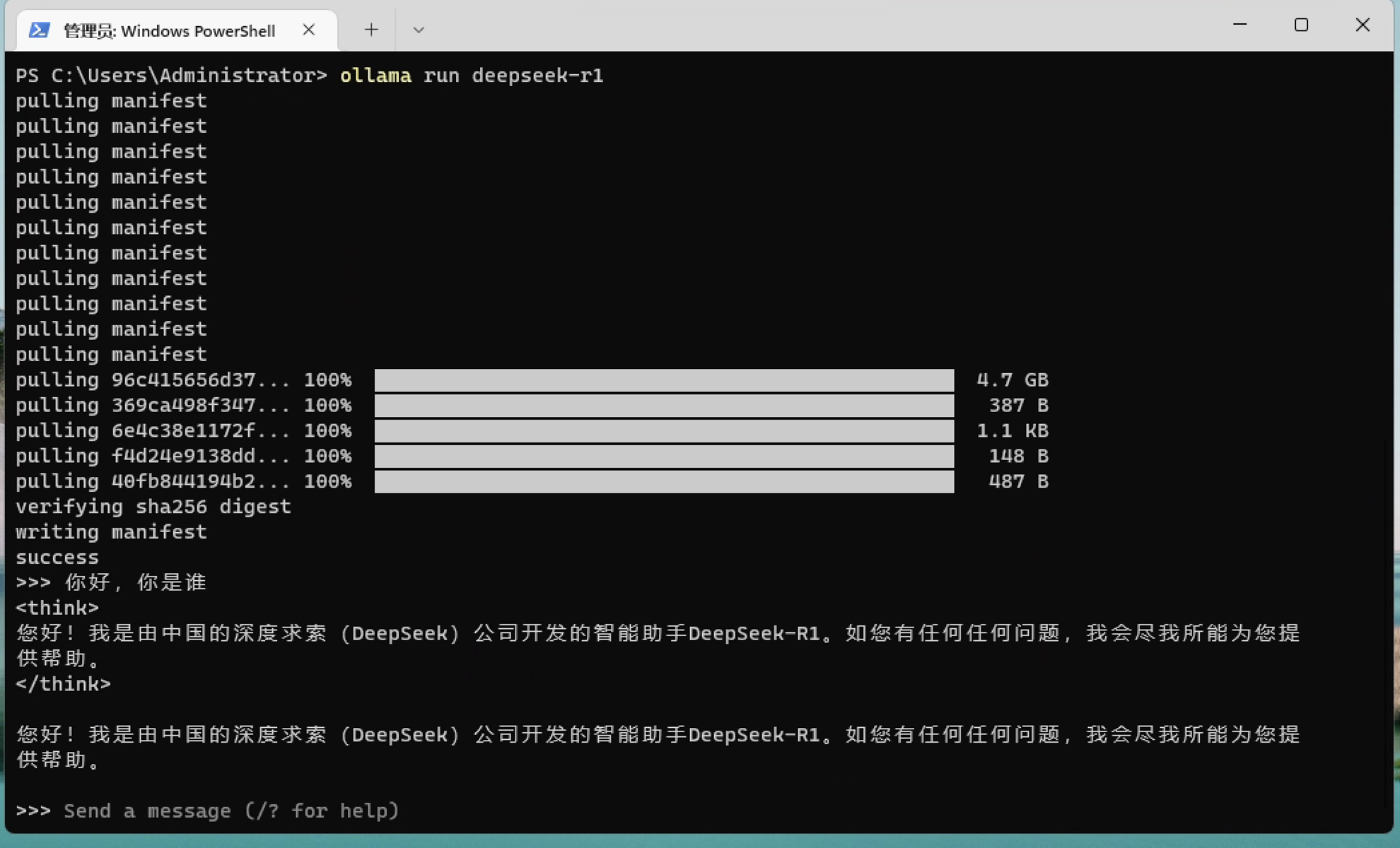Click the verifying sha256 digest line
Screen dimensions: 1400x848
coord(153,507)
